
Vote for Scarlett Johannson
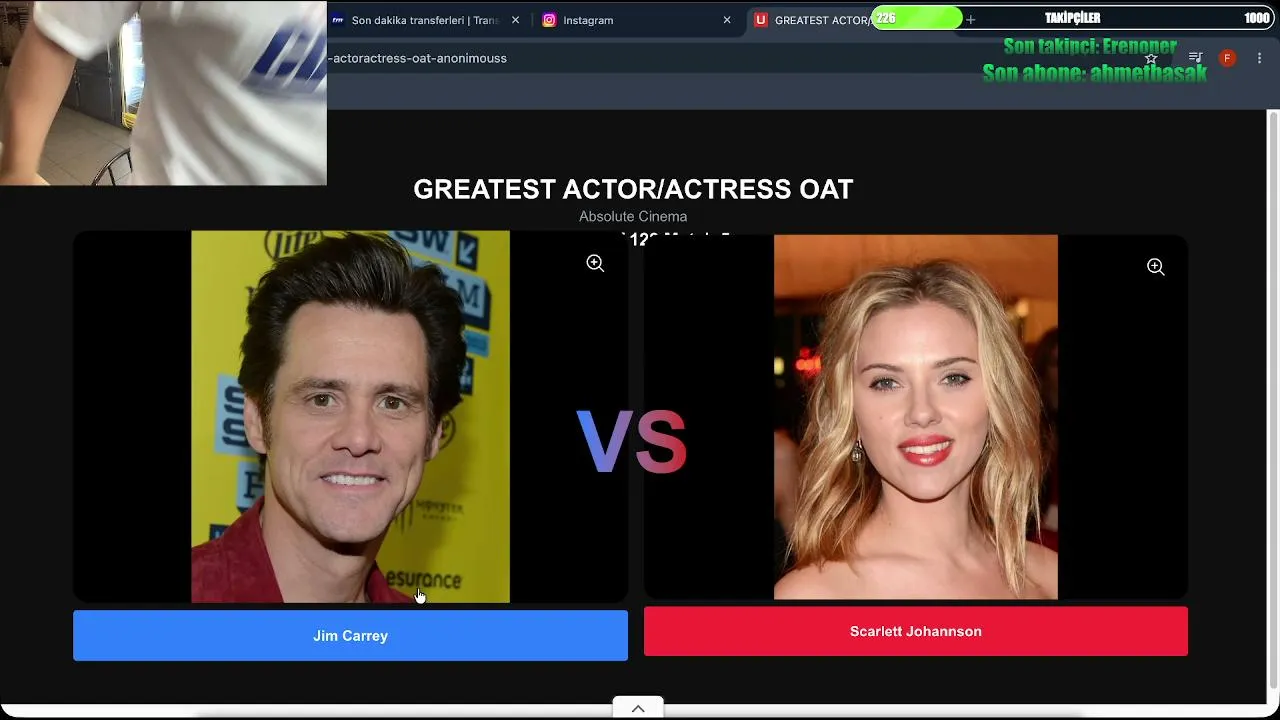pyautogui.click(x=916, y=631)
